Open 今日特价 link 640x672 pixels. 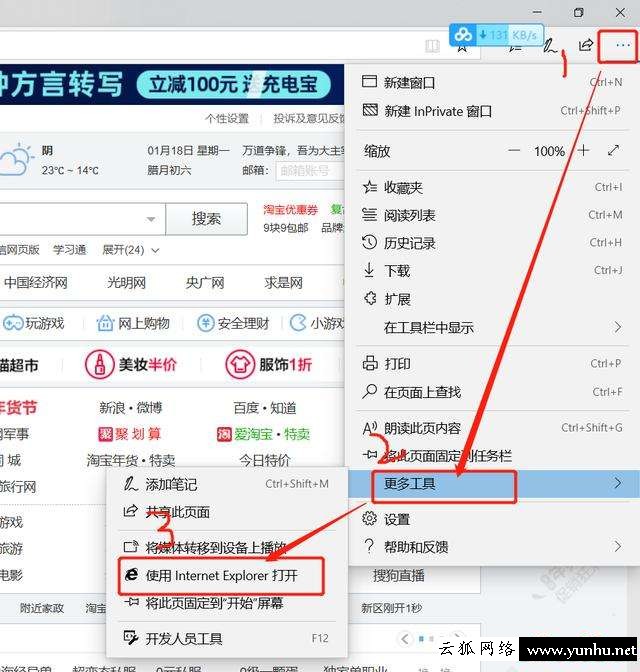[264, 461]
